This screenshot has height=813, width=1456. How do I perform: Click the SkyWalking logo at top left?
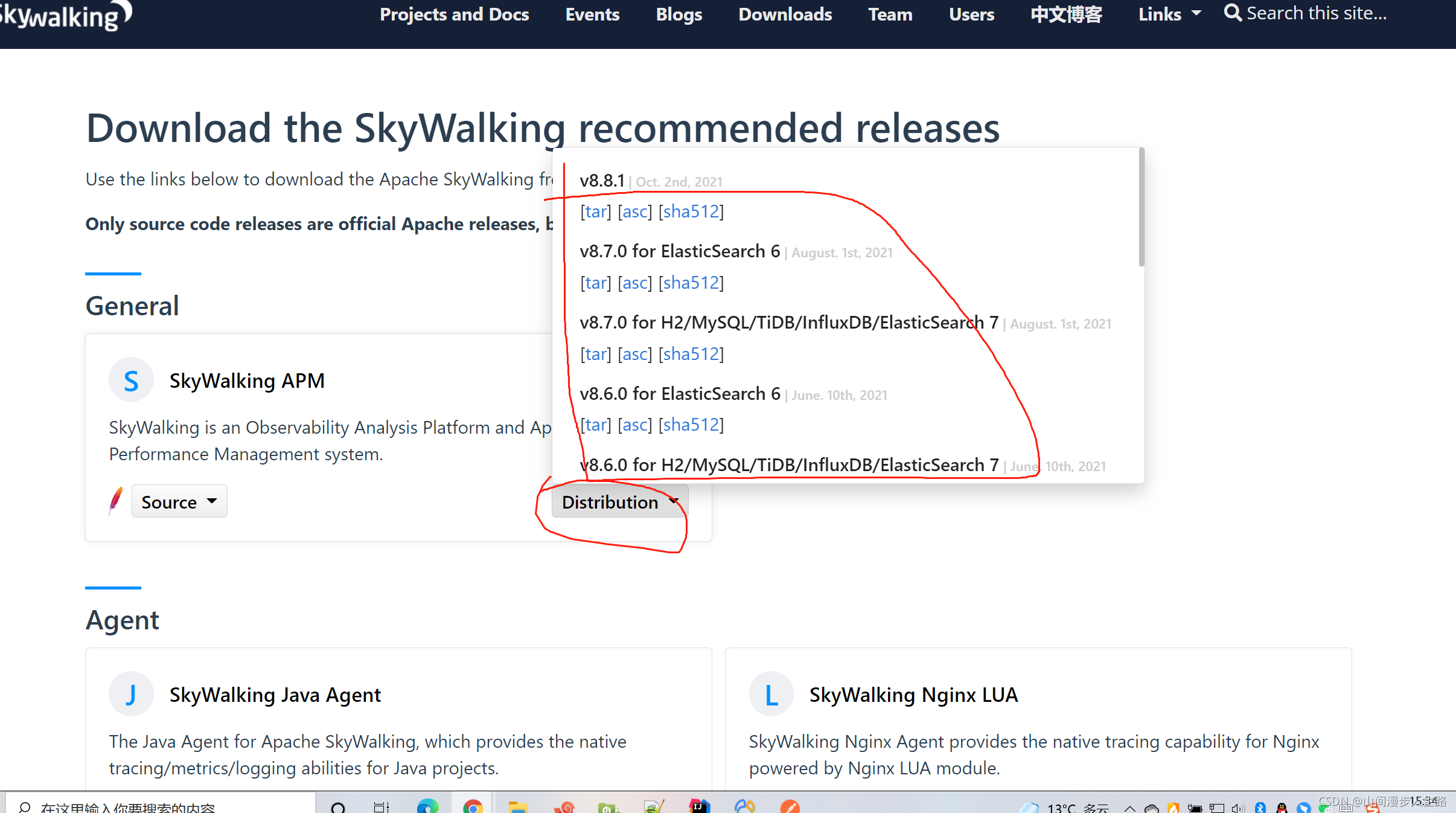pyautogui.click(x=65, y=15)
